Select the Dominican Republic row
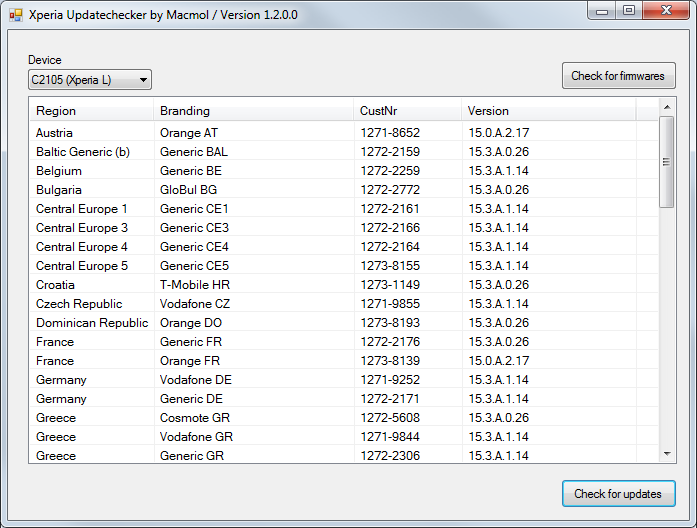The width and height of the screenshot is (697, 528). (344, 323)
